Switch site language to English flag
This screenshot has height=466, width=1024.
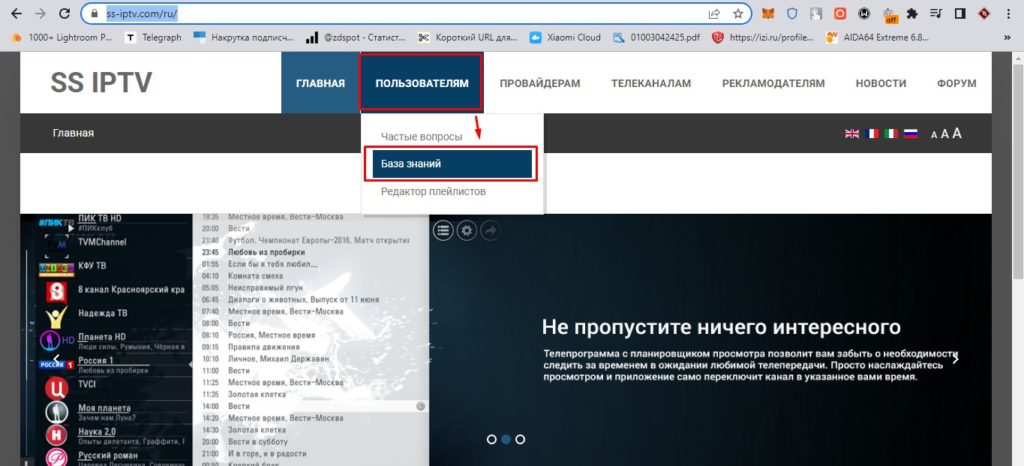point(852,134)
